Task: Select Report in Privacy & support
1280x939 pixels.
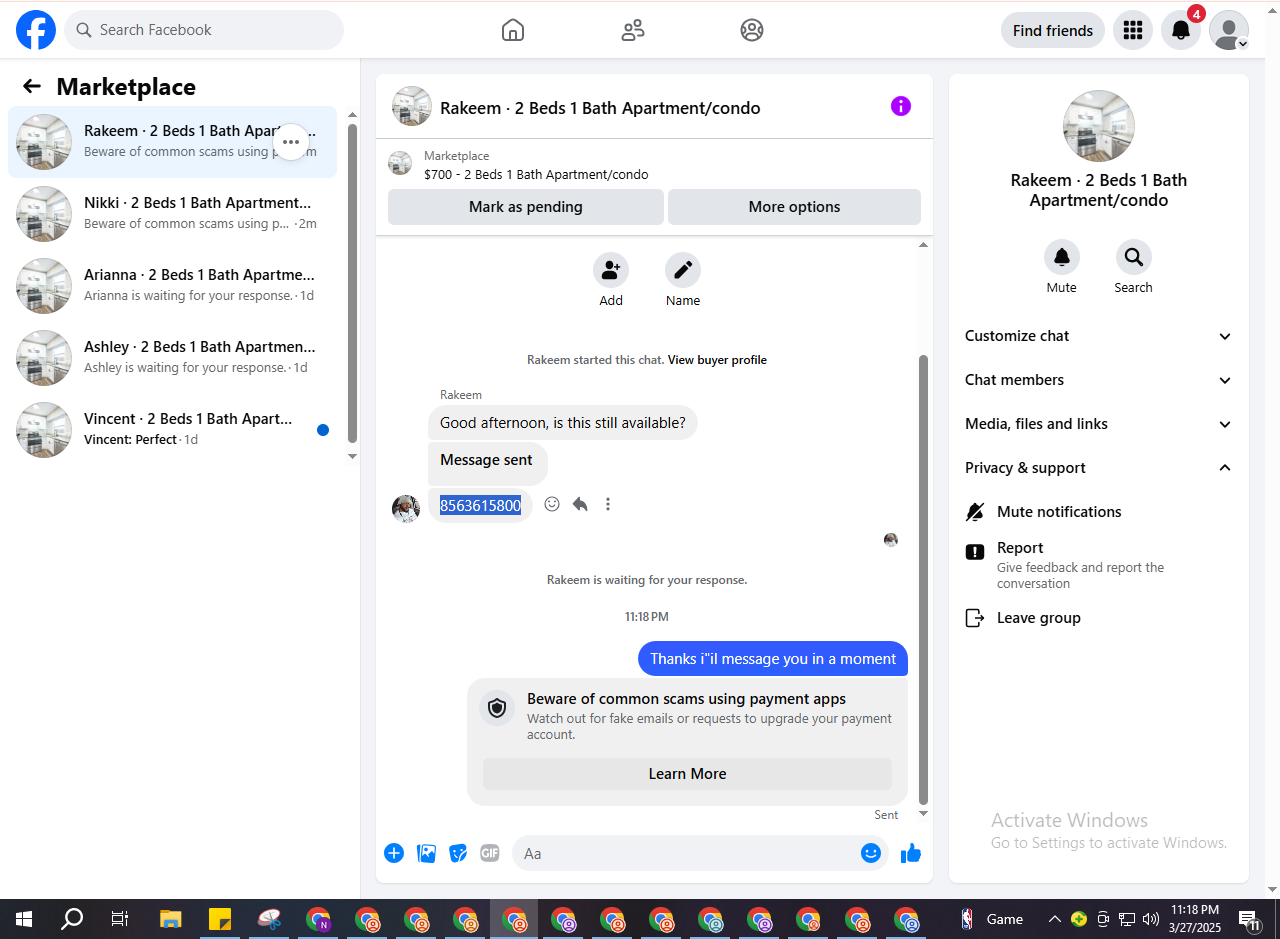Action: point(1099,565)
